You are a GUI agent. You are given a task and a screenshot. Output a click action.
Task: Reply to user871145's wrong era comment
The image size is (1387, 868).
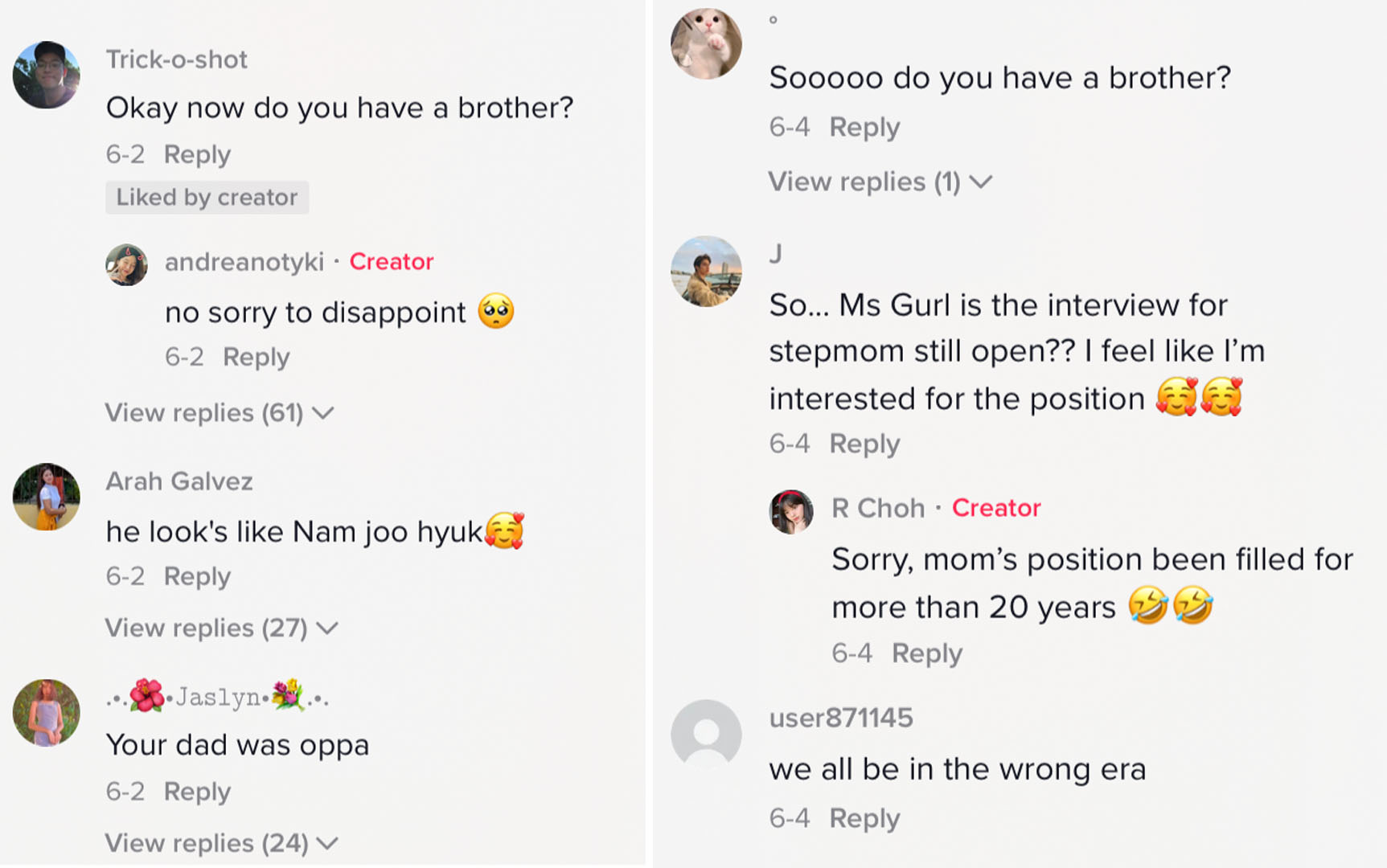point(864,818)
